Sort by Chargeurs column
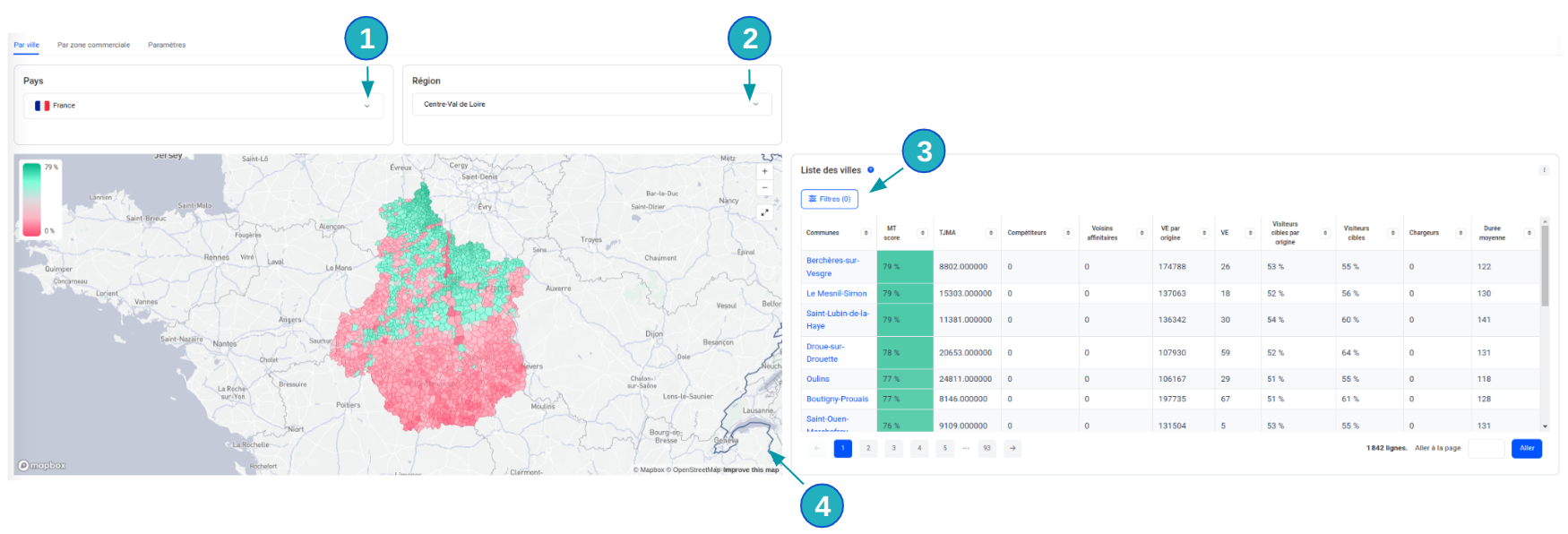This screenshot has width=1568, height=534. pyautogui.click(x=1460, y=233)
